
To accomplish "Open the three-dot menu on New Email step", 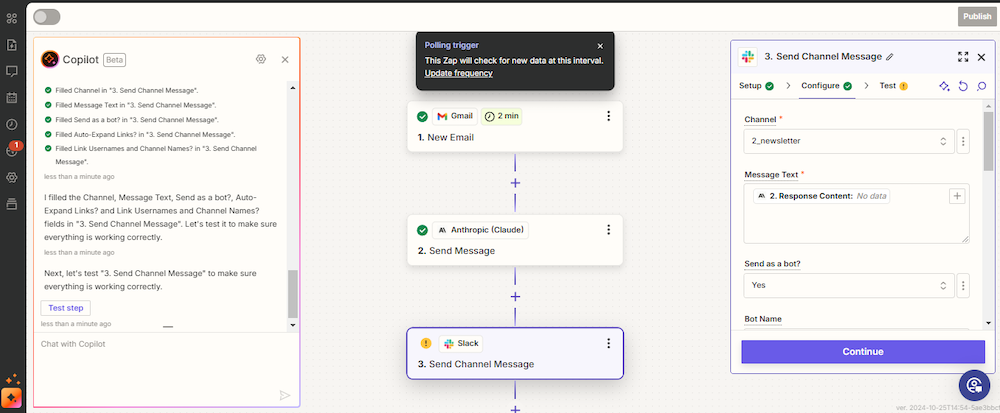I will [608, 116].
